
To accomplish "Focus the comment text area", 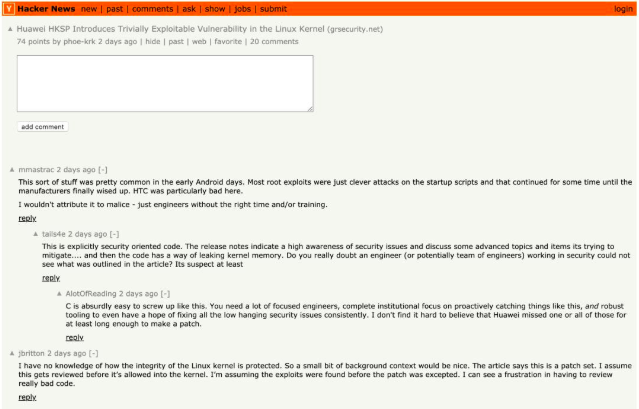I will [x=165, y=83].
